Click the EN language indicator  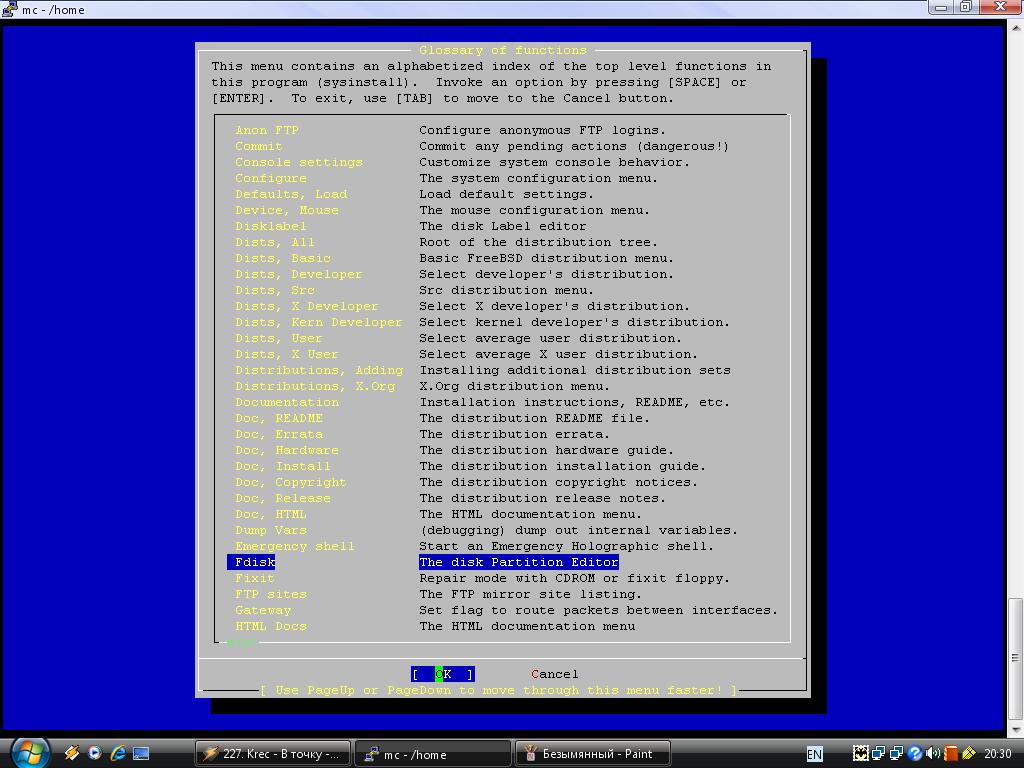click(815, 753)
